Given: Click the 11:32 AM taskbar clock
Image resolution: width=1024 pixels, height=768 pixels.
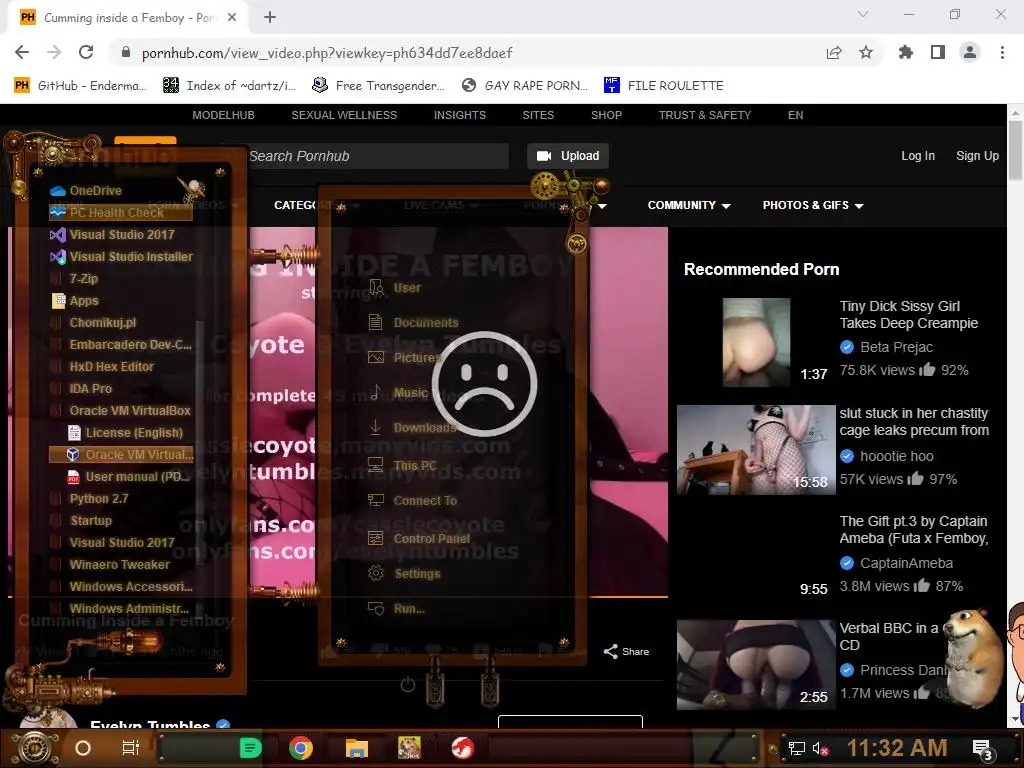Looking at the screenshot, I should coord(897,748).
